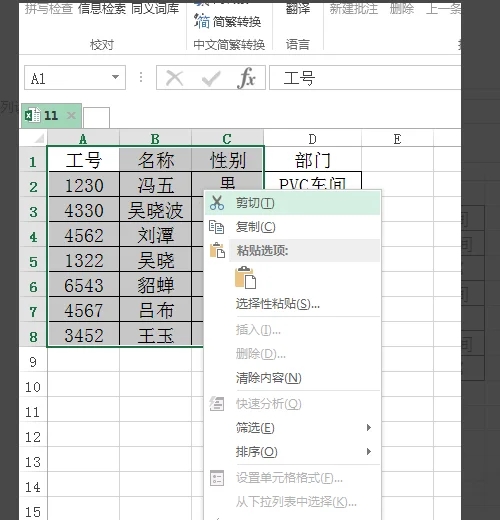Image resolution: width=500 pixels, height=520 pixels.
Task: Select column C header
Action: [227, 138]
